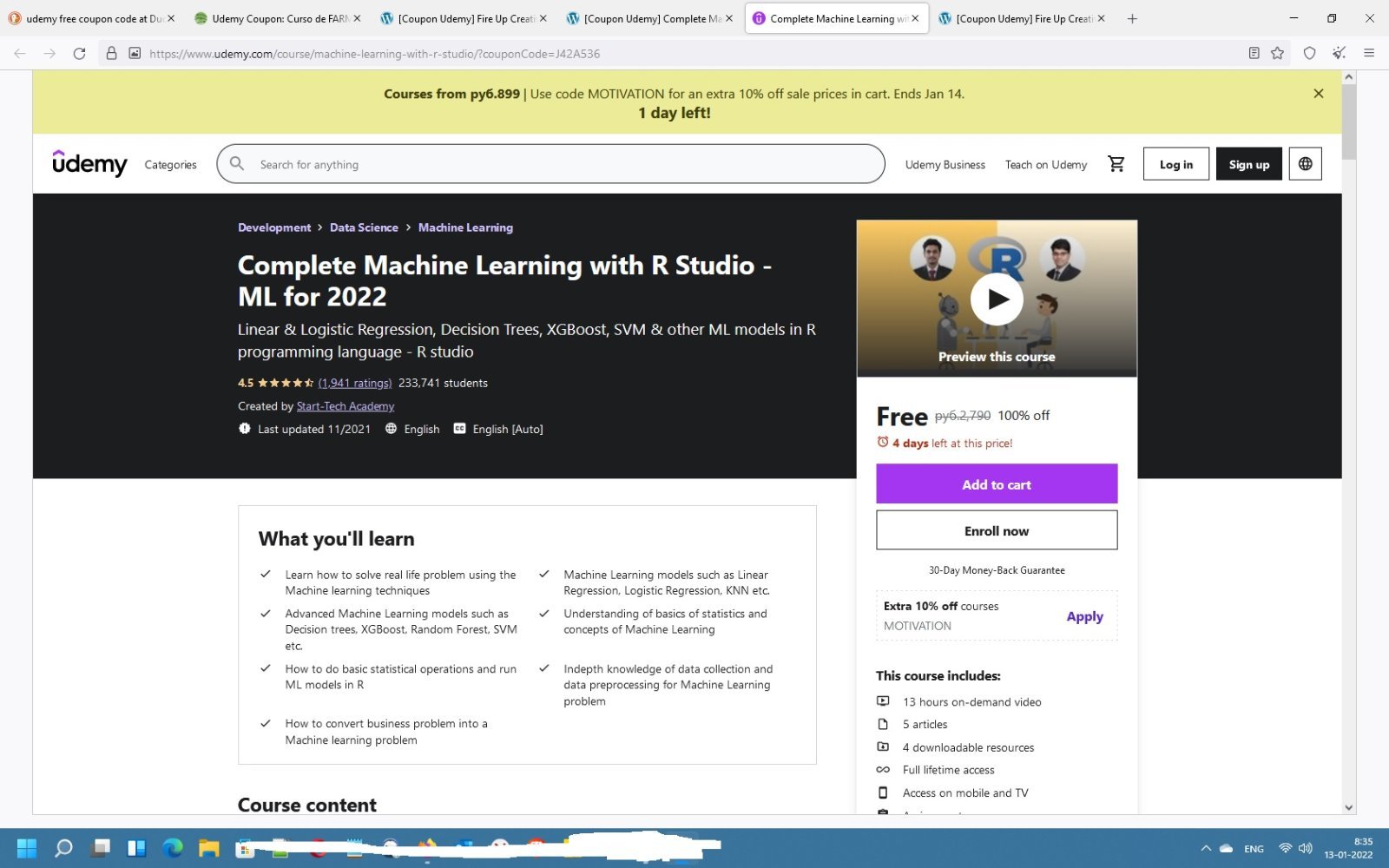
Task: Click the search magnifier icon
Action: pos(237,163)
